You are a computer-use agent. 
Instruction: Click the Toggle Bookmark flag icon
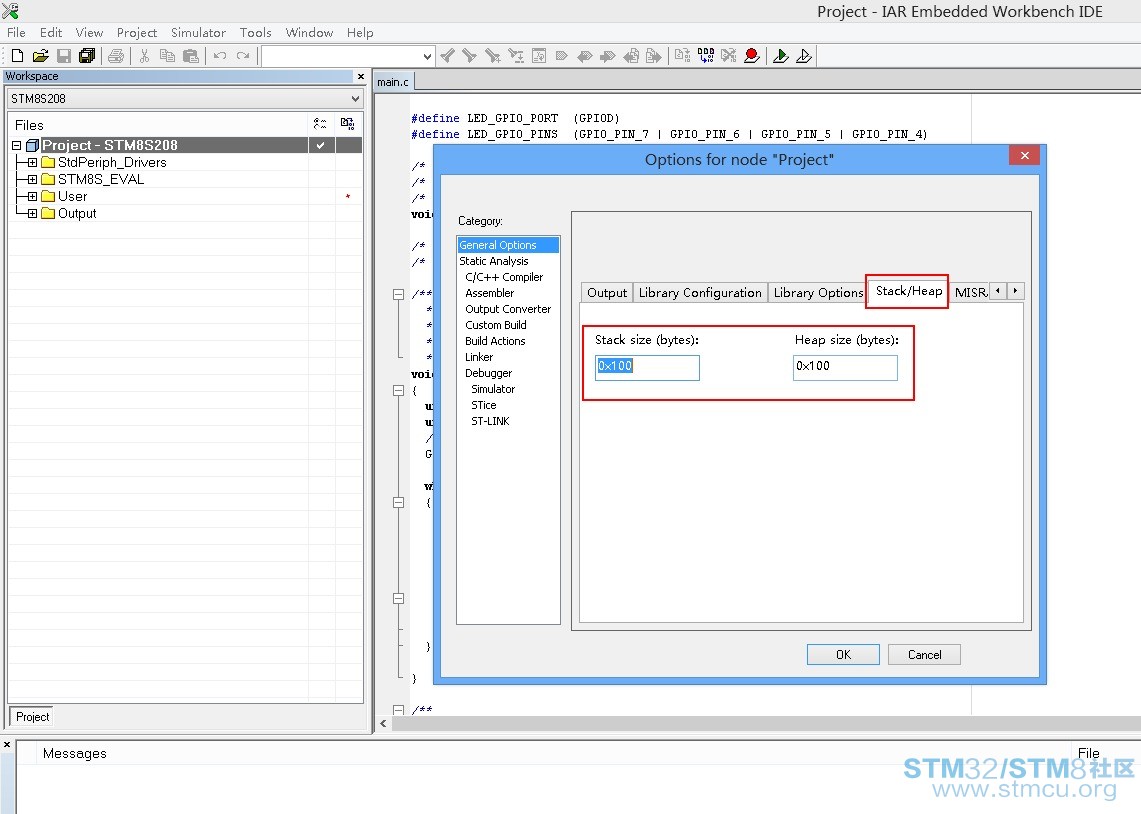point(562,56)
